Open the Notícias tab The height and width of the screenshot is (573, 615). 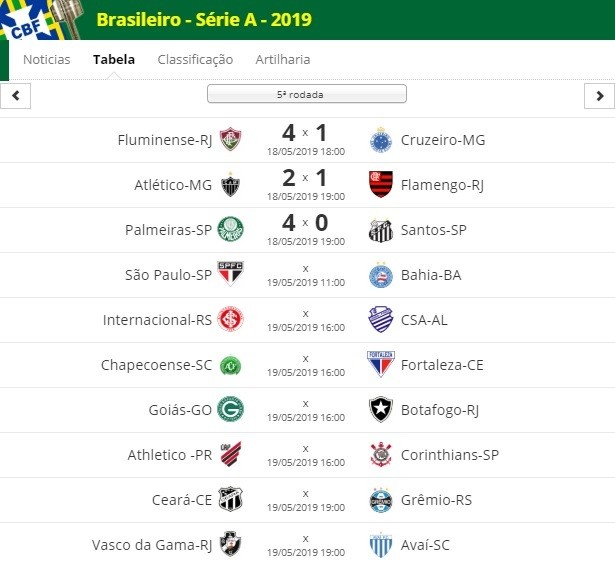point(47,59)
